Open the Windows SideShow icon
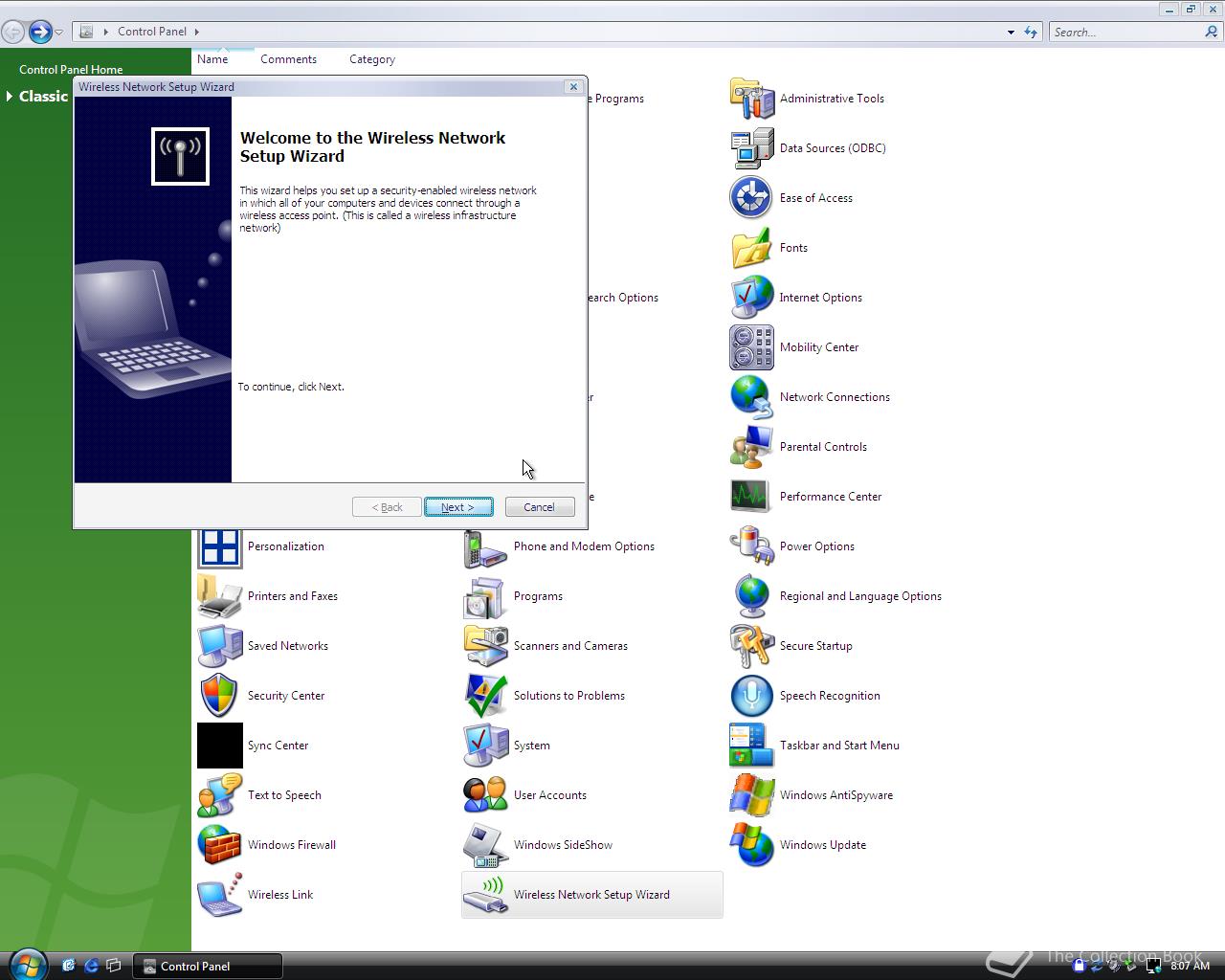Image resolution: width=1225 pixels, height=980 pixels. (x=485, y=845)
